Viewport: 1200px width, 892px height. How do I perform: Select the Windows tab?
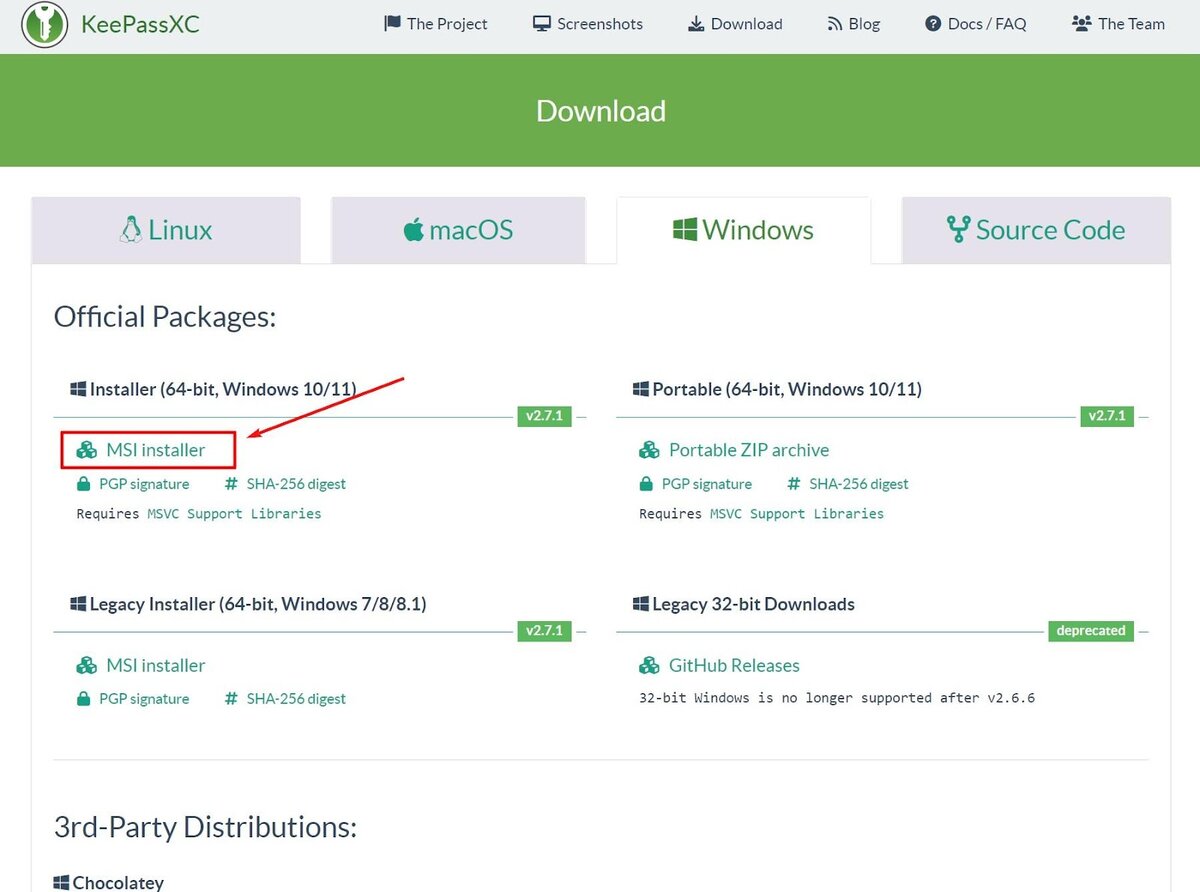pyautogui.click(x=743, y=230)
